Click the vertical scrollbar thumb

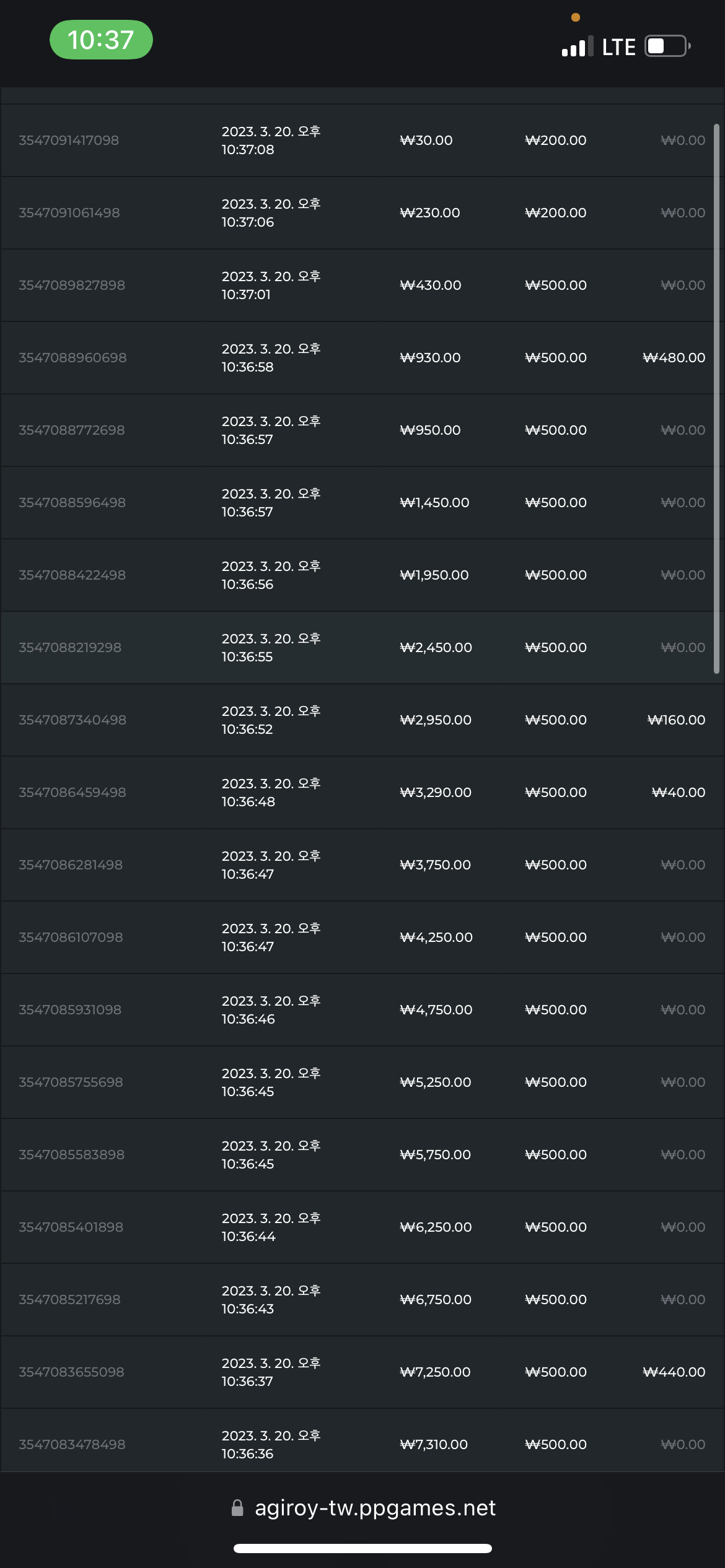716,399
